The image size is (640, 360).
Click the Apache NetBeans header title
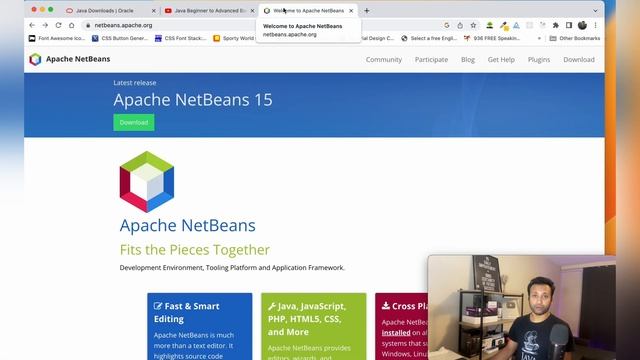(x=78, y=59)
